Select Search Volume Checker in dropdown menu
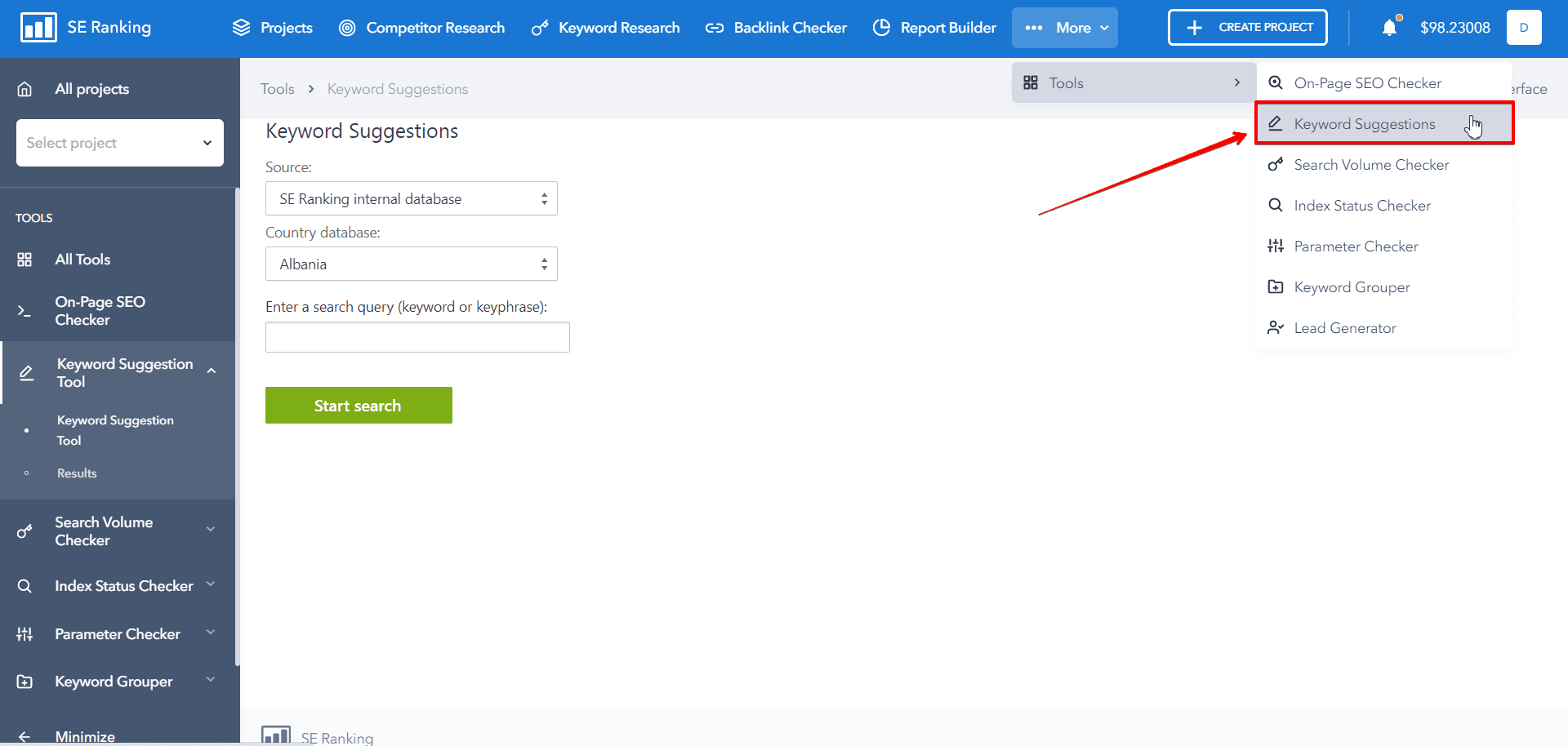The width and height of the screenshot is (1568, 746). [1384, 164]
